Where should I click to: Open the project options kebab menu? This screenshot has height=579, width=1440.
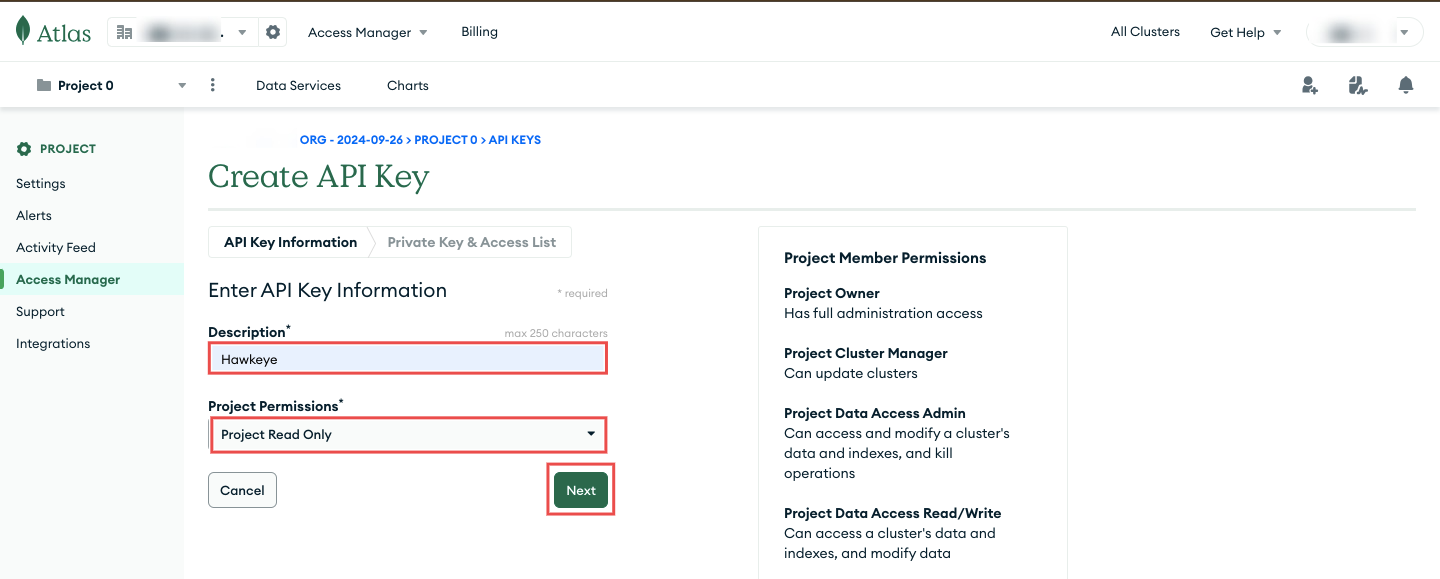point(212,85)
